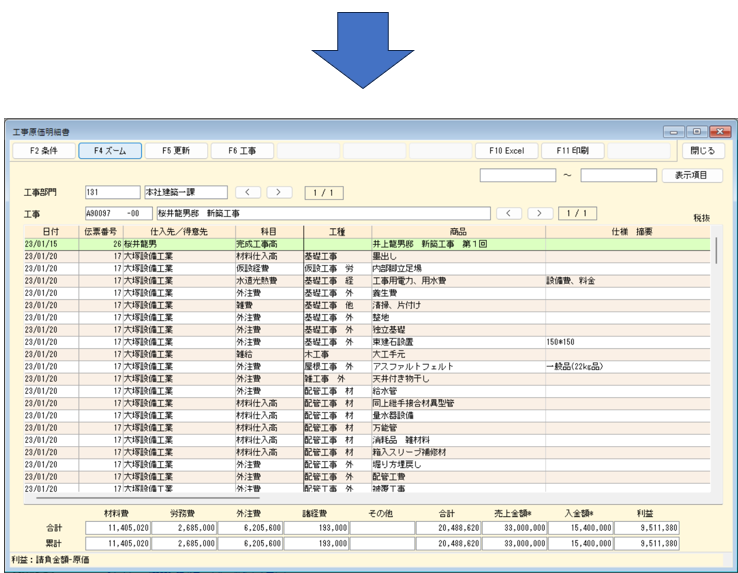Select the 配管工費 row
The image size is (738, 573).
click(367, 476)
